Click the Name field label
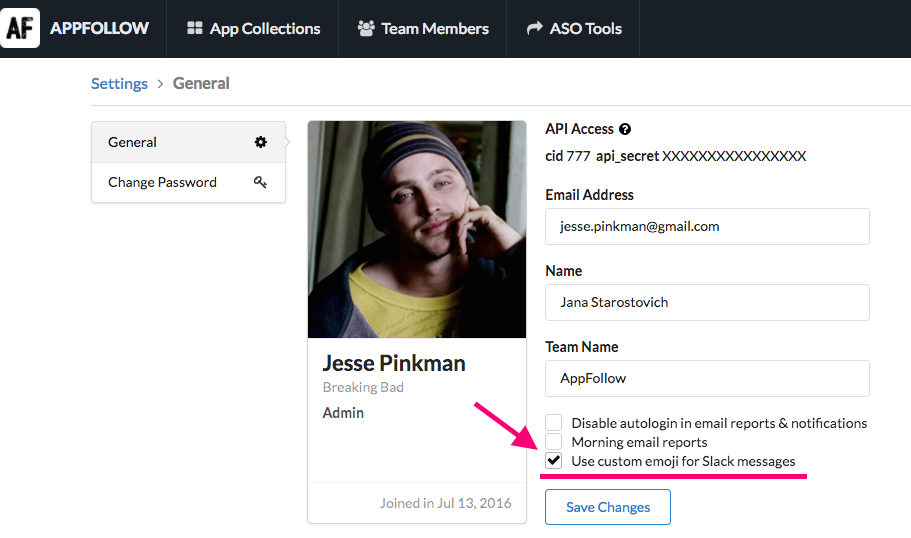 pyautogui.click(x=564, y=271)
